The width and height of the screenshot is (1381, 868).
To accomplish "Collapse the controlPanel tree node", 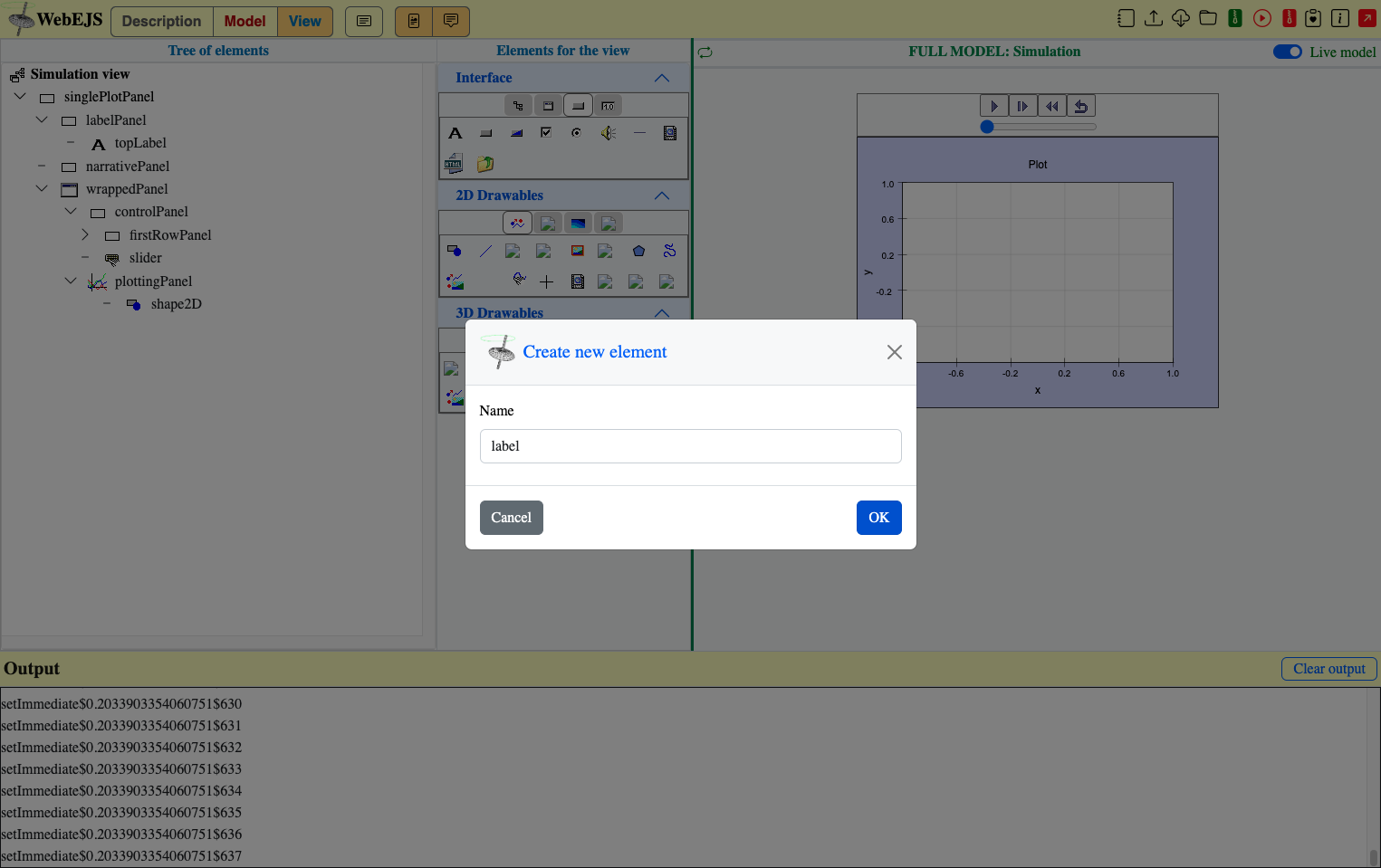I will click(71, 211).
